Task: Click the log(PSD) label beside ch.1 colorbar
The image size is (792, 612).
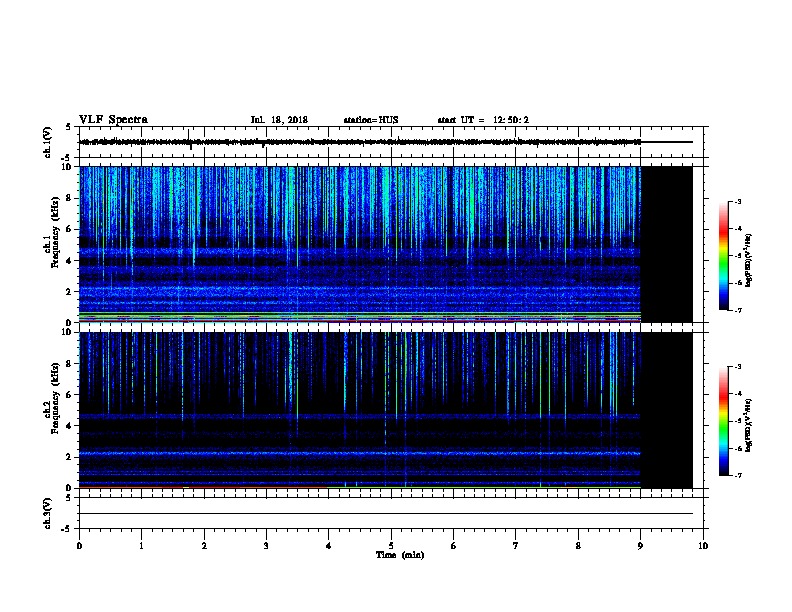Action: pos(749,261)
